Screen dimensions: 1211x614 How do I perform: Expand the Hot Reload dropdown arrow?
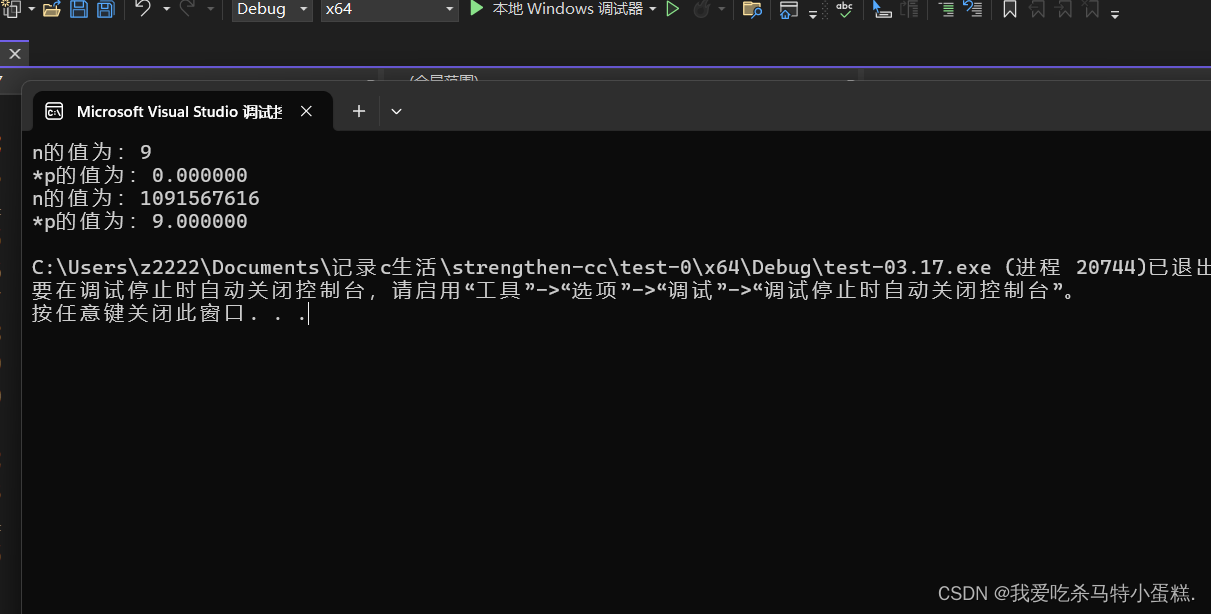[721, 9]
